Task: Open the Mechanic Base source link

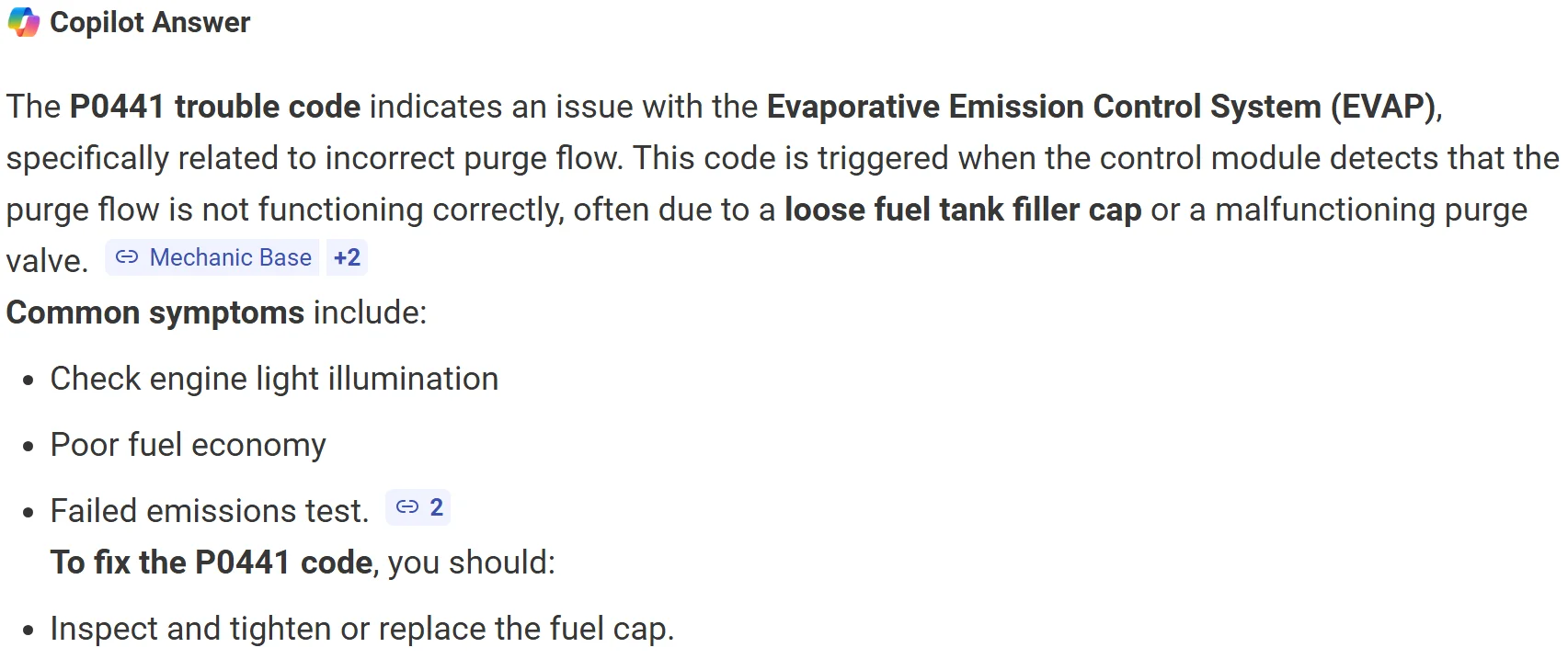Action: point(212,257)
